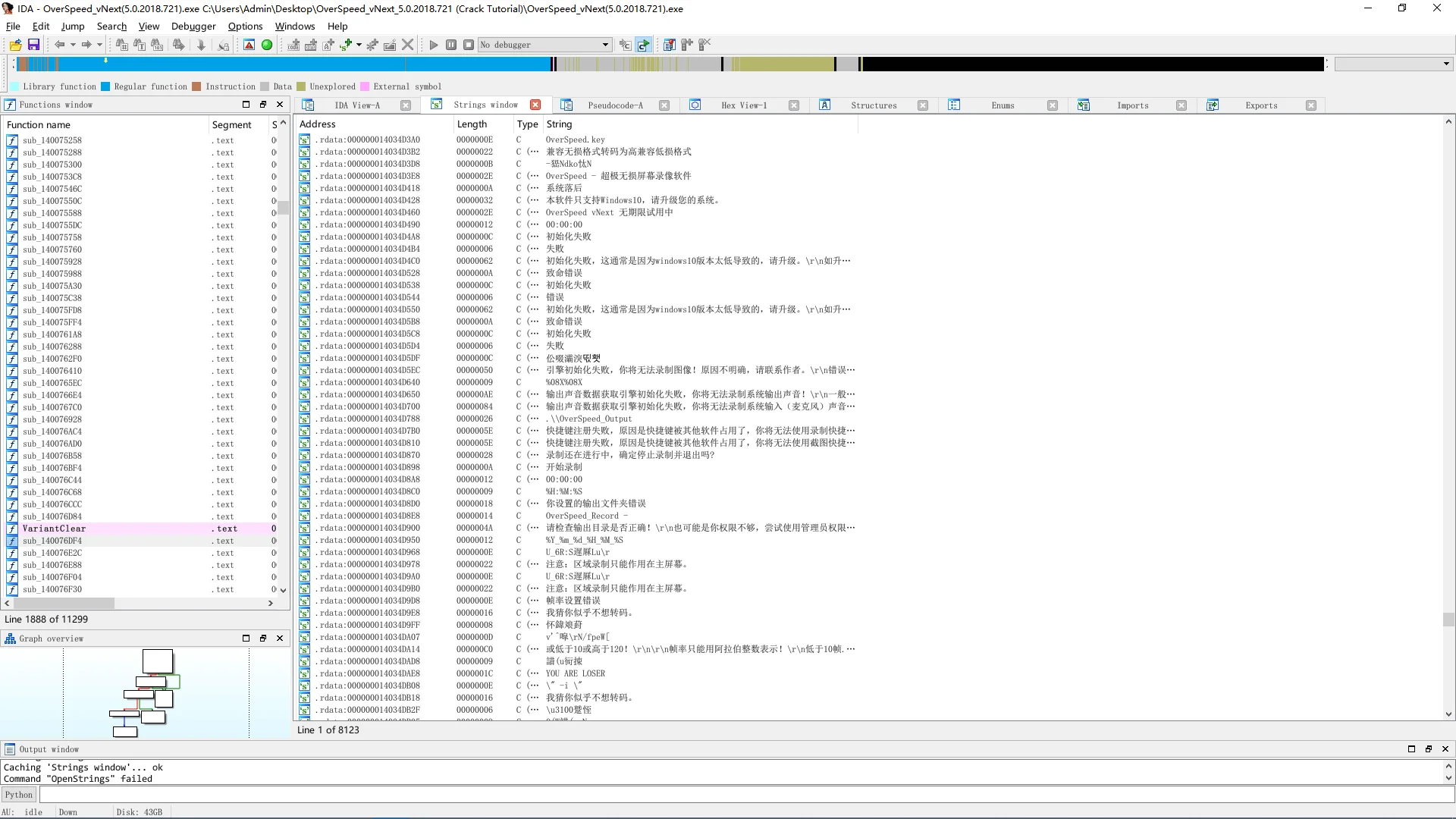Viewport: 1456px width, 819px height.
Task: Close the Pseudocode-A tab
Action: [664, 105]
